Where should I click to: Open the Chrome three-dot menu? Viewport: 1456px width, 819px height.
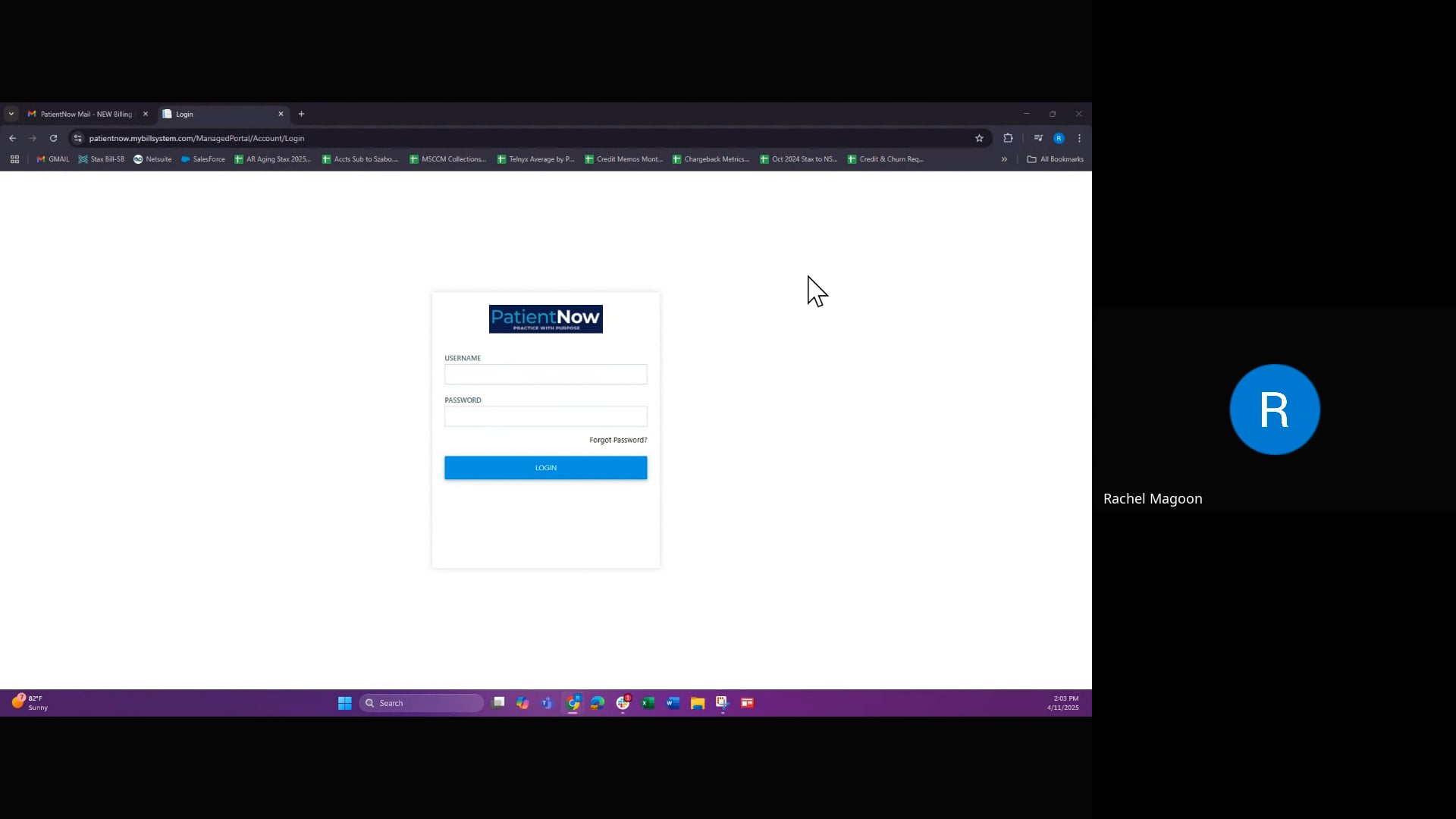click(x=1080, y=138)
